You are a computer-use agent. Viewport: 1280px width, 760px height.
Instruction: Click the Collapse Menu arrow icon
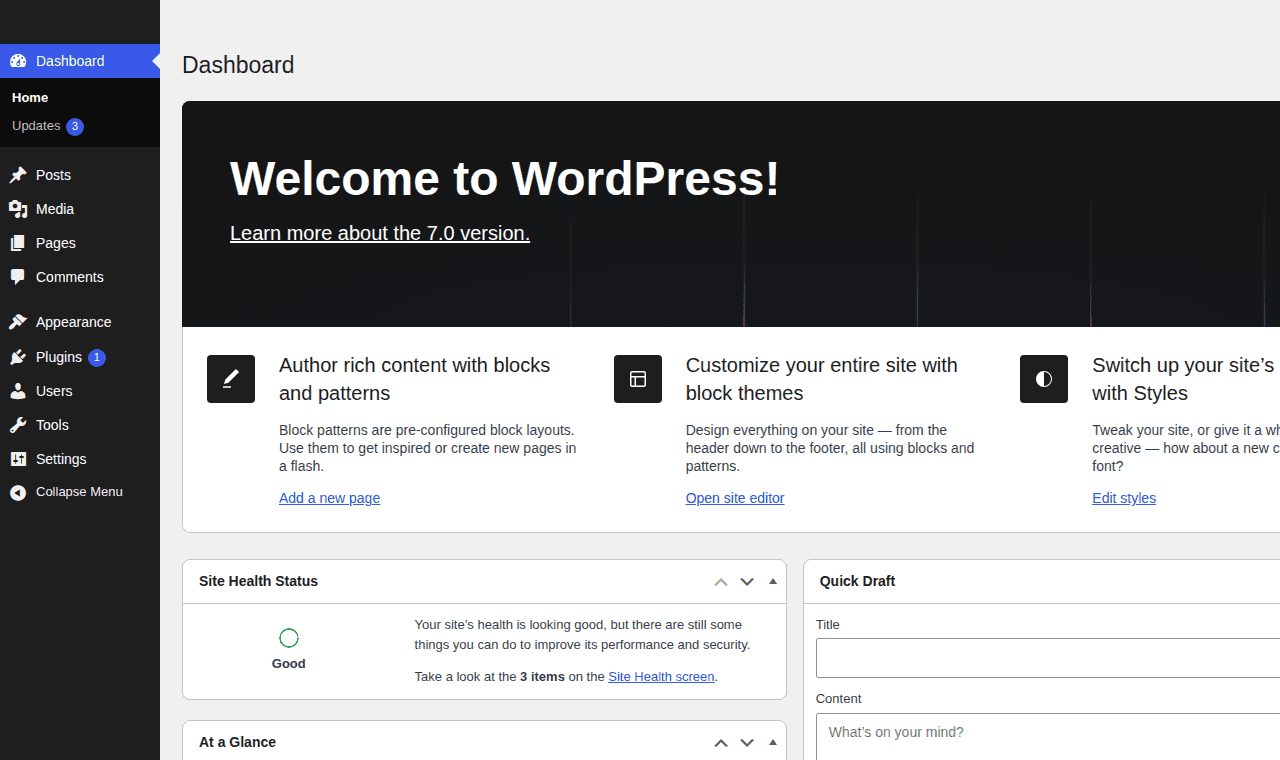(x=18, y=492)
